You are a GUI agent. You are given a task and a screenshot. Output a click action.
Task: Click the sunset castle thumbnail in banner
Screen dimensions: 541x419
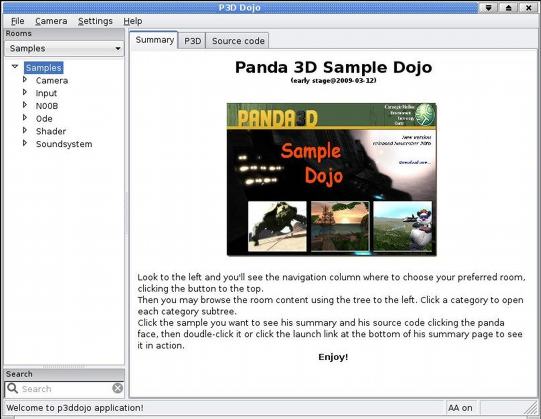click(x=340, y=226)
